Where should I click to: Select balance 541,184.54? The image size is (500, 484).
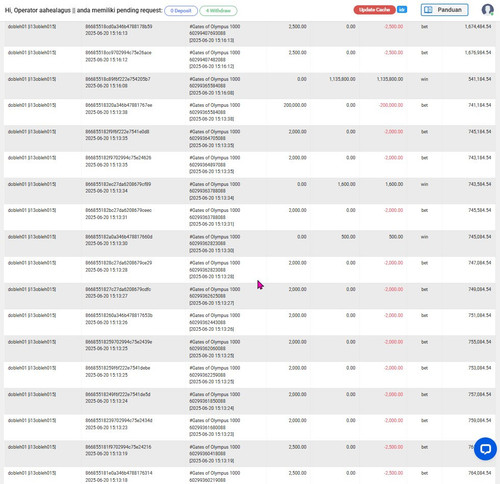pyautogui.click(x=480, y=79)
